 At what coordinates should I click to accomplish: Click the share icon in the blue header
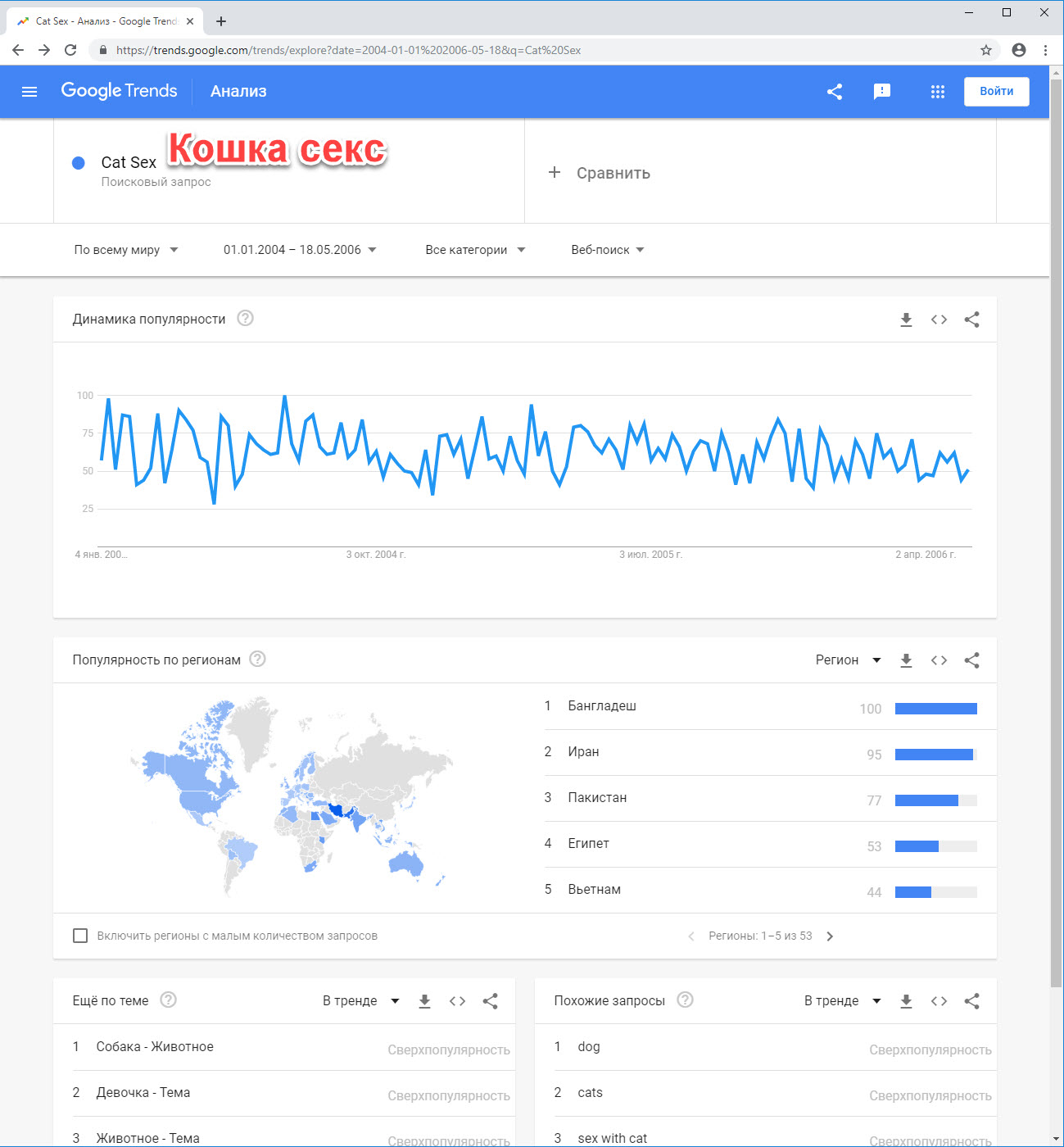point(835,92)
